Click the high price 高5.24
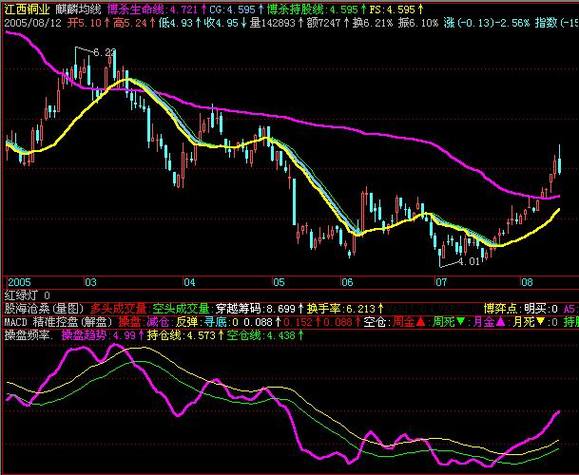The width and height of the screenshot is (579, 475). [x=134, y=23]
